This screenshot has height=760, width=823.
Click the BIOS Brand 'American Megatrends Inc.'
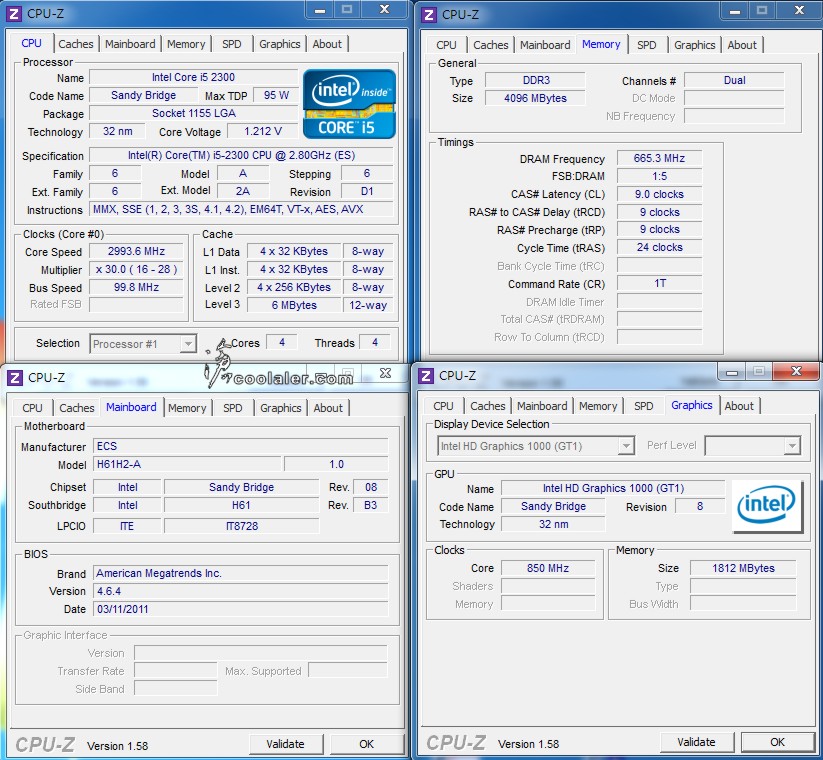click(241, 573)
